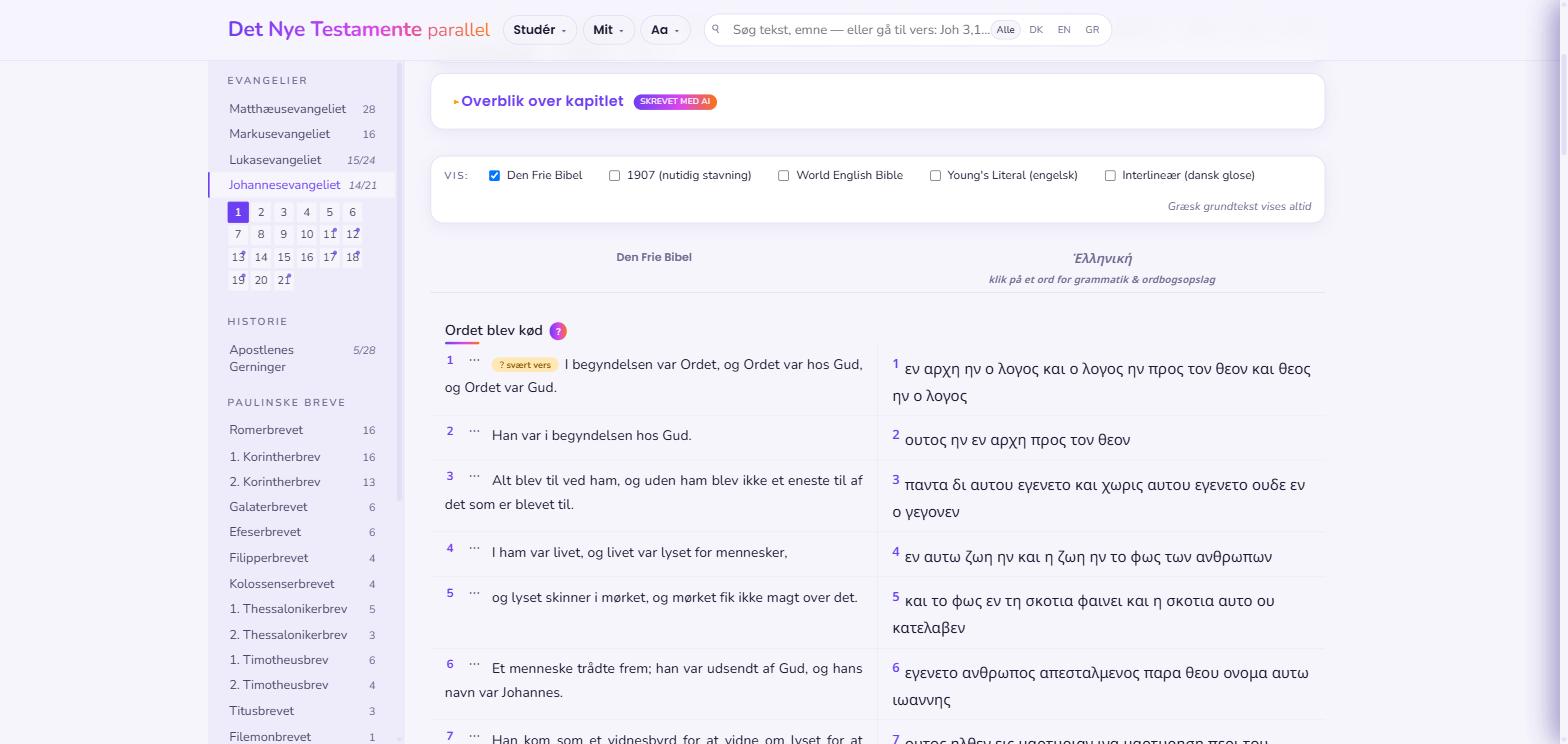Open Apostlenes Gerninger in the sidebar
Viewport: 1568px width, 744px height.
tap(302, 358)
